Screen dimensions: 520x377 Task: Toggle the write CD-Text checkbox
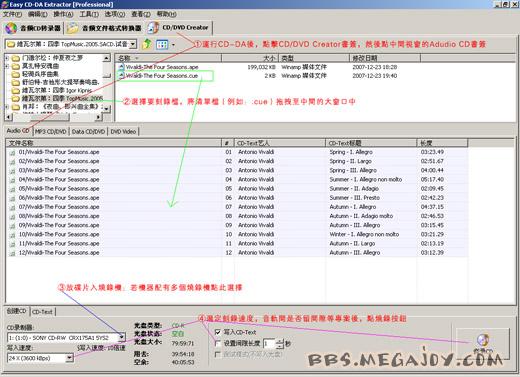pyautogui.click(x=218, y=332)
